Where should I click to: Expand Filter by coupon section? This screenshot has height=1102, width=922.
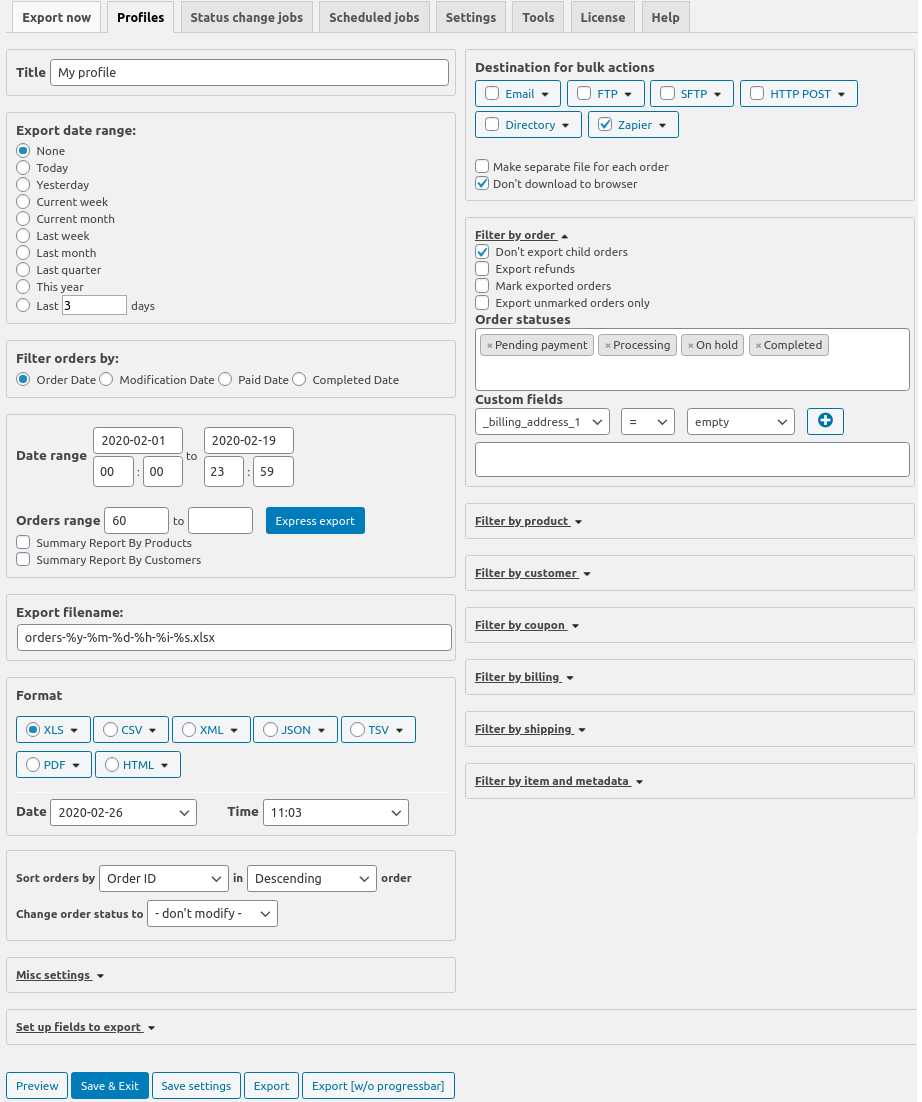pos(527,625)
